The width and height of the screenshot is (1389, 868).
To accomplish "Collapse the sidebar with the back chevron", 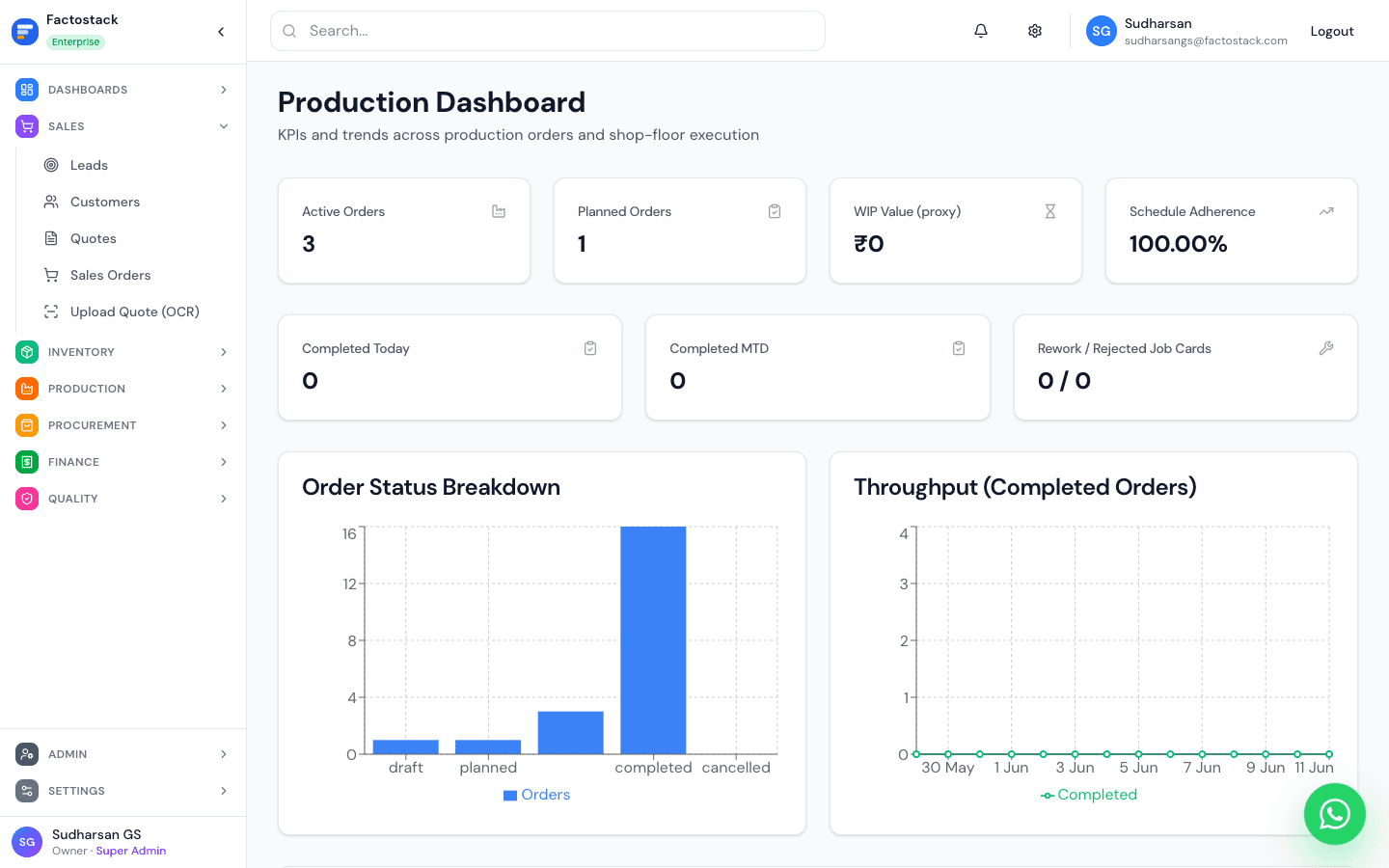I will click(221, 32).
